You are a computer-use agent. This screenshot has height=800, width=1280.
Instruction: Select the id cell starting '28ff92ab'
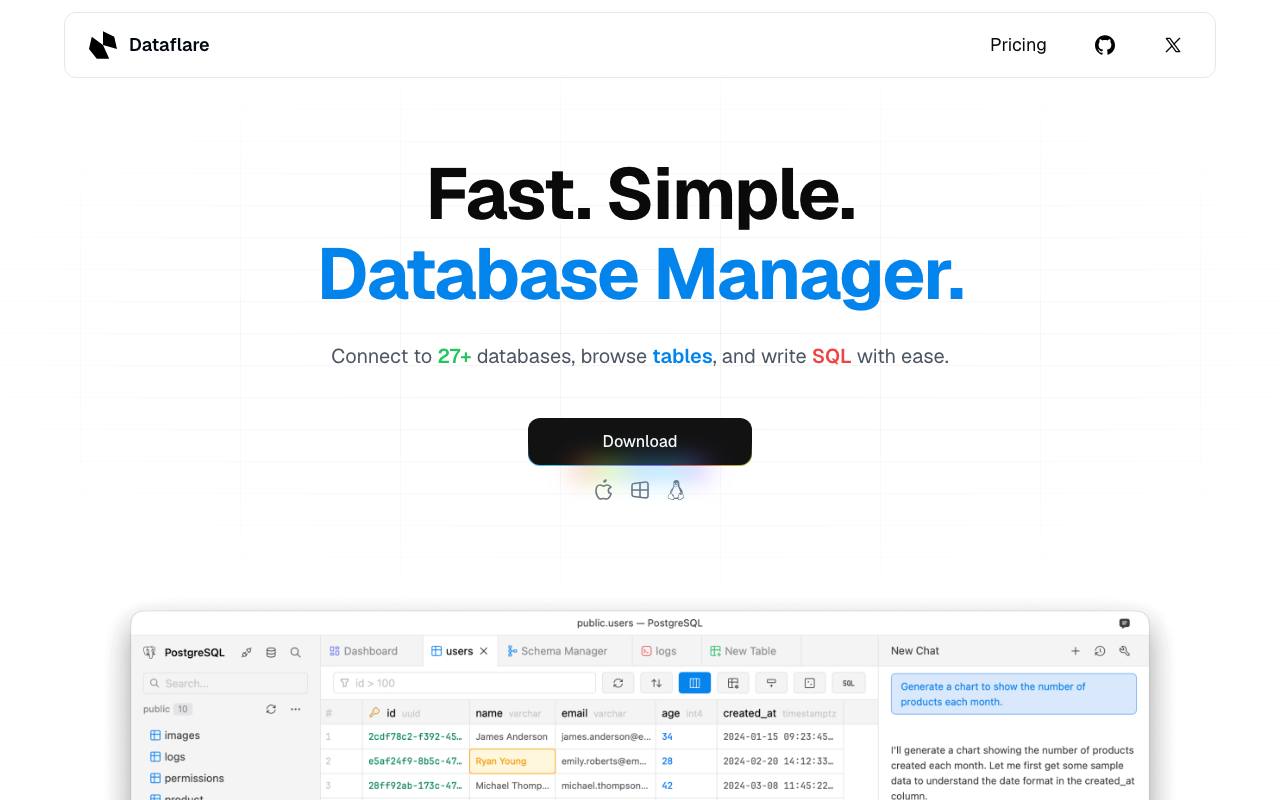tap(415, 786)
